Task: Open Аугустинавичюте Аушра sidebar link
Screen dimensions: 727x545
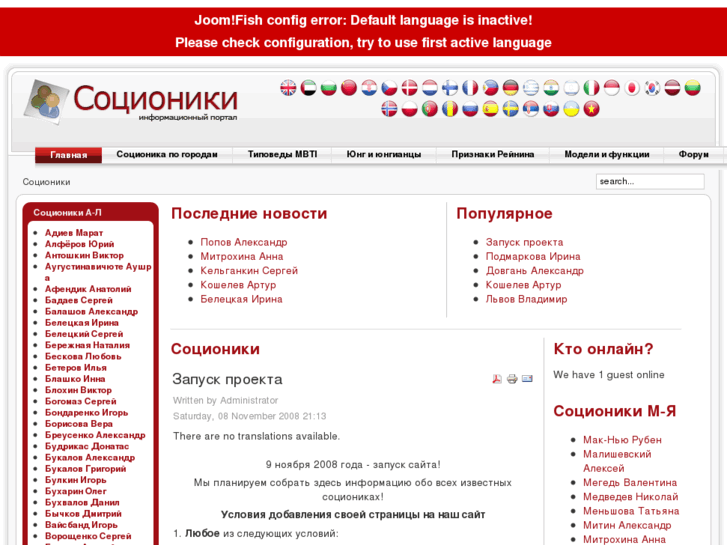Action: point(98,272)
